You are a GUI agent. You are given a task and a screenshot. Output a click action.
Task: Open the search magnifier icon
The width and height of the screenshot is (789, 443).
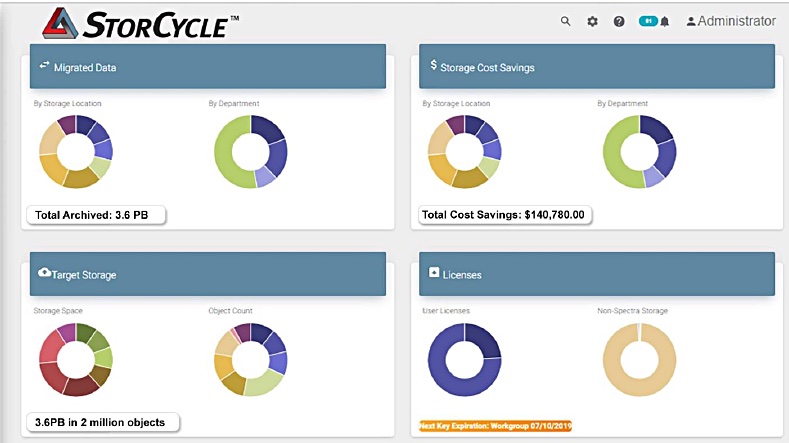coord(566,21)
